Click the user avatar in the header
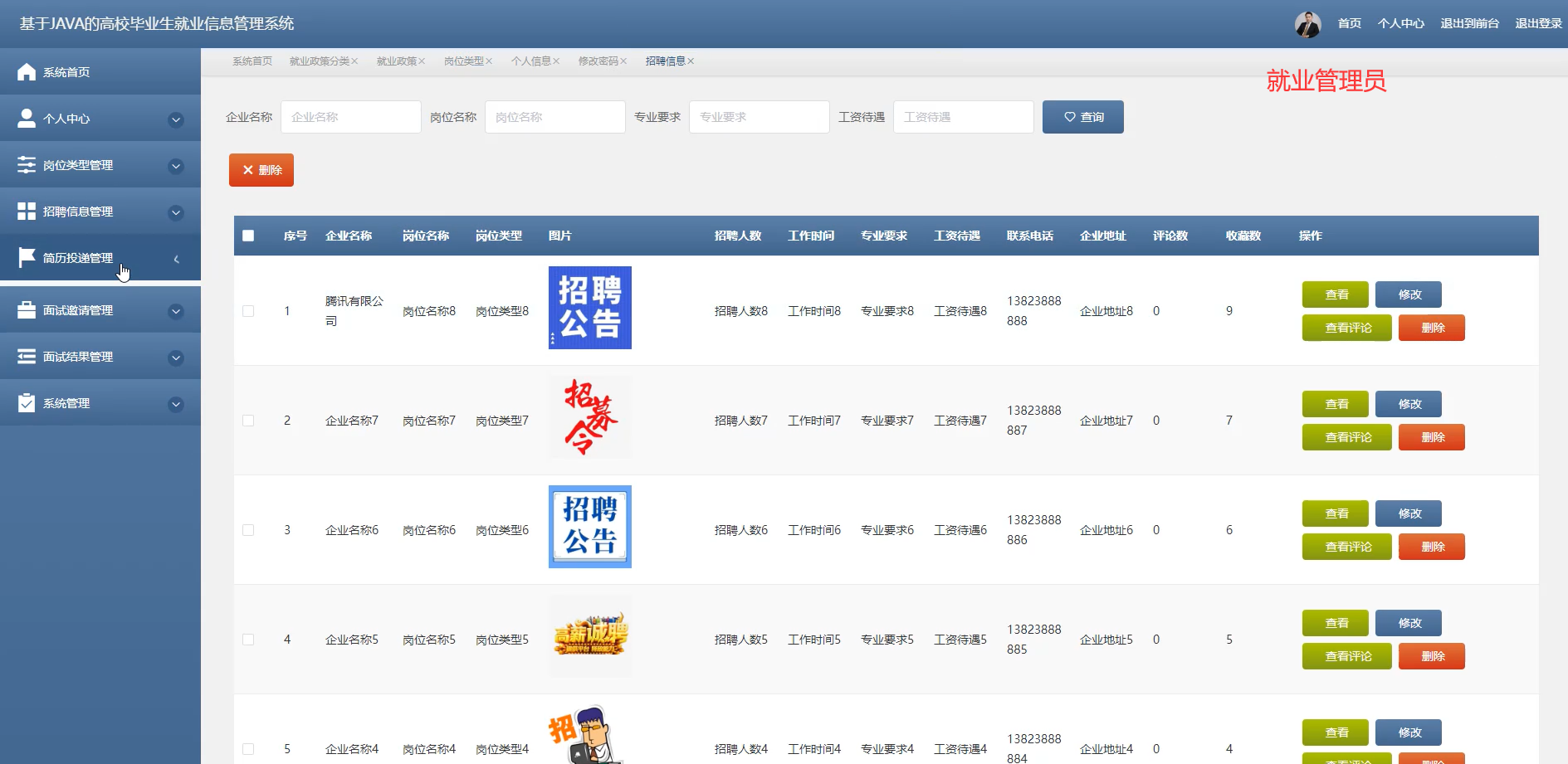This screenshot has height=764, width=1568. [x=1308, y=24]
